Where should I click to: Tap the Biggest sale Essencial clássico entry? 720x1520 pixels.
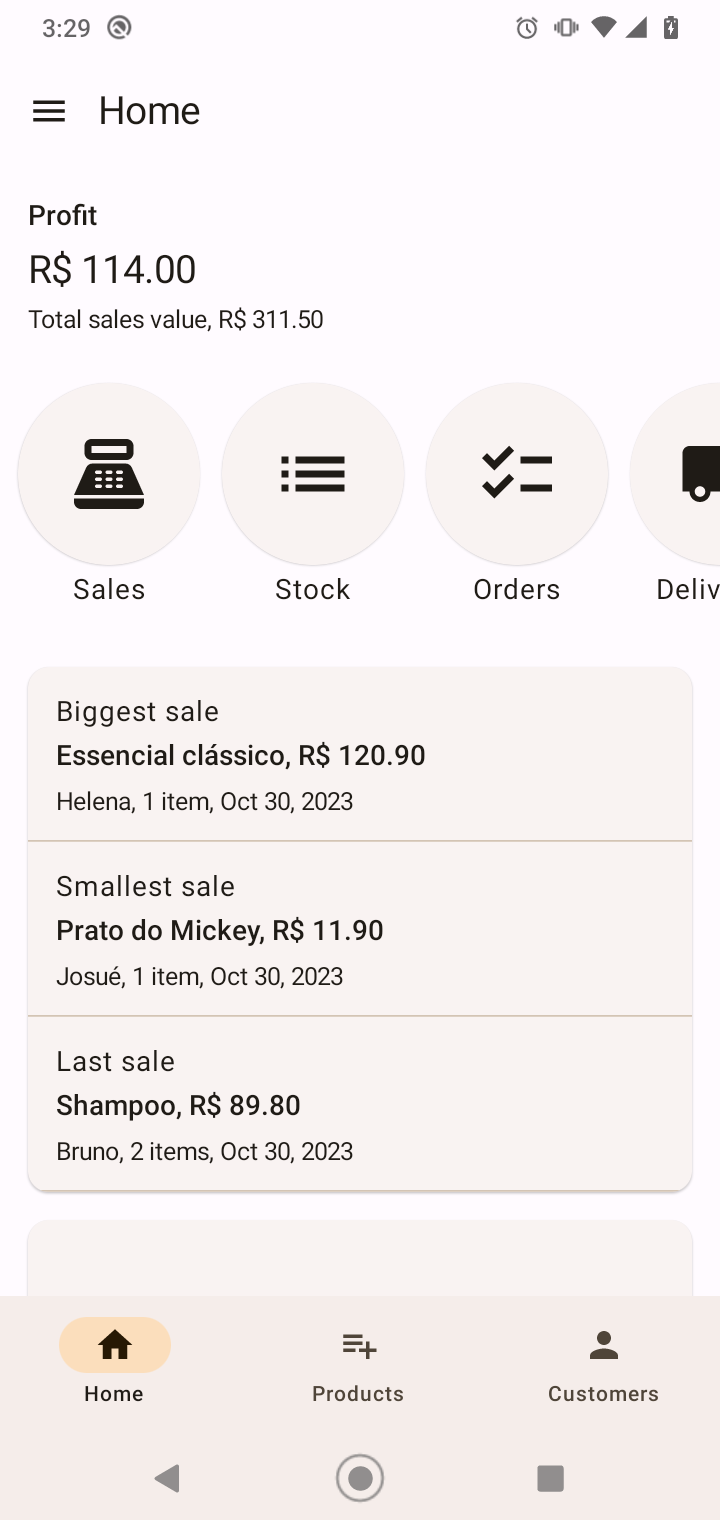click(x=360, y=755)
